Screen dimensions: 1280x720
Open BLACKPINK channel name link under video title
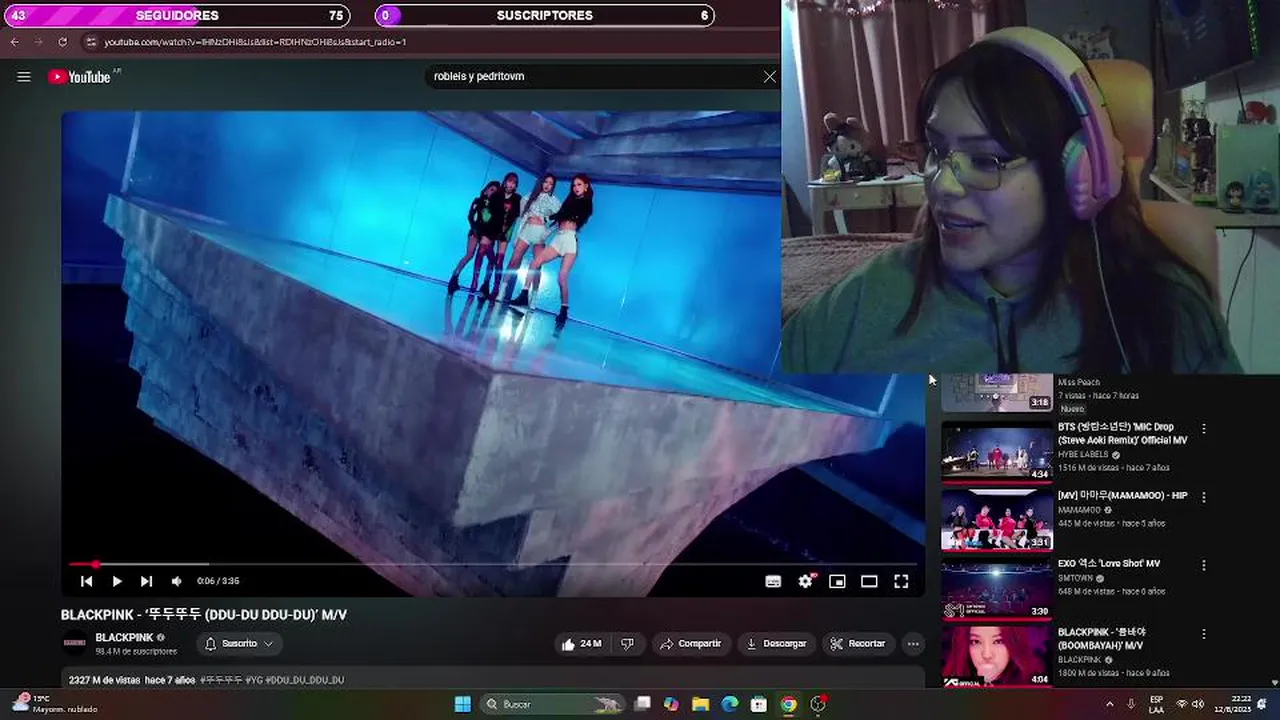pyautogui.click(x=124, y=638)
